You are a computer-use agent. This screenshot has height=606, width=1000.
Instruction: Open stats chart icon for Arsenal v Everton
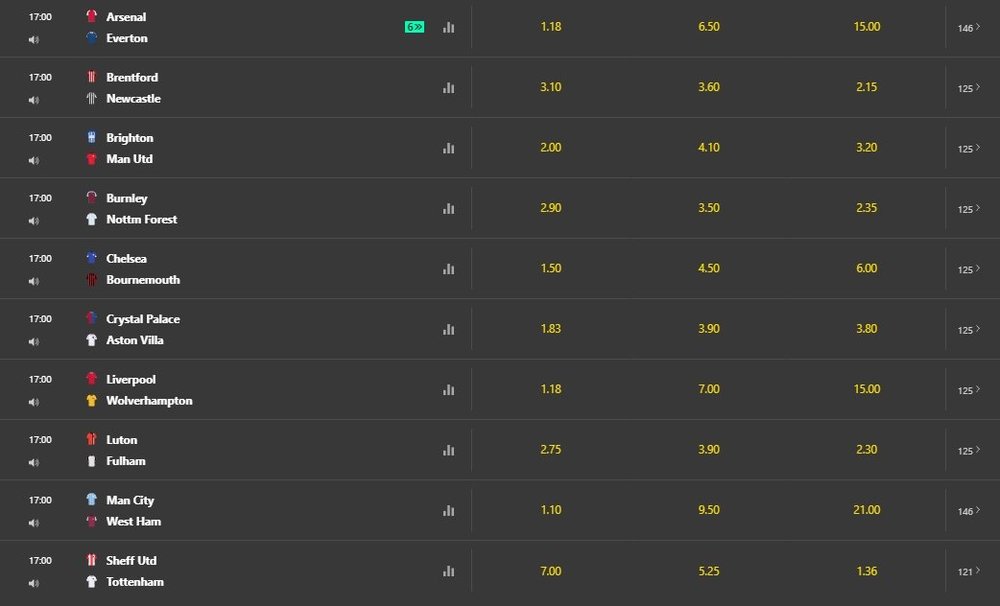pos(448,28)
